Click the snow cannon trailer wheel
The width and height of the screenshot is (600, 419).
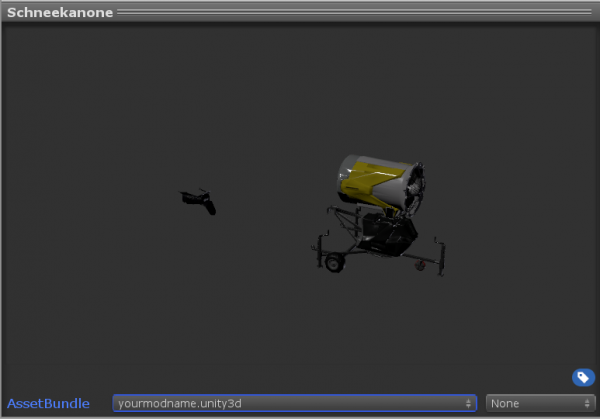tap(331, 263)
